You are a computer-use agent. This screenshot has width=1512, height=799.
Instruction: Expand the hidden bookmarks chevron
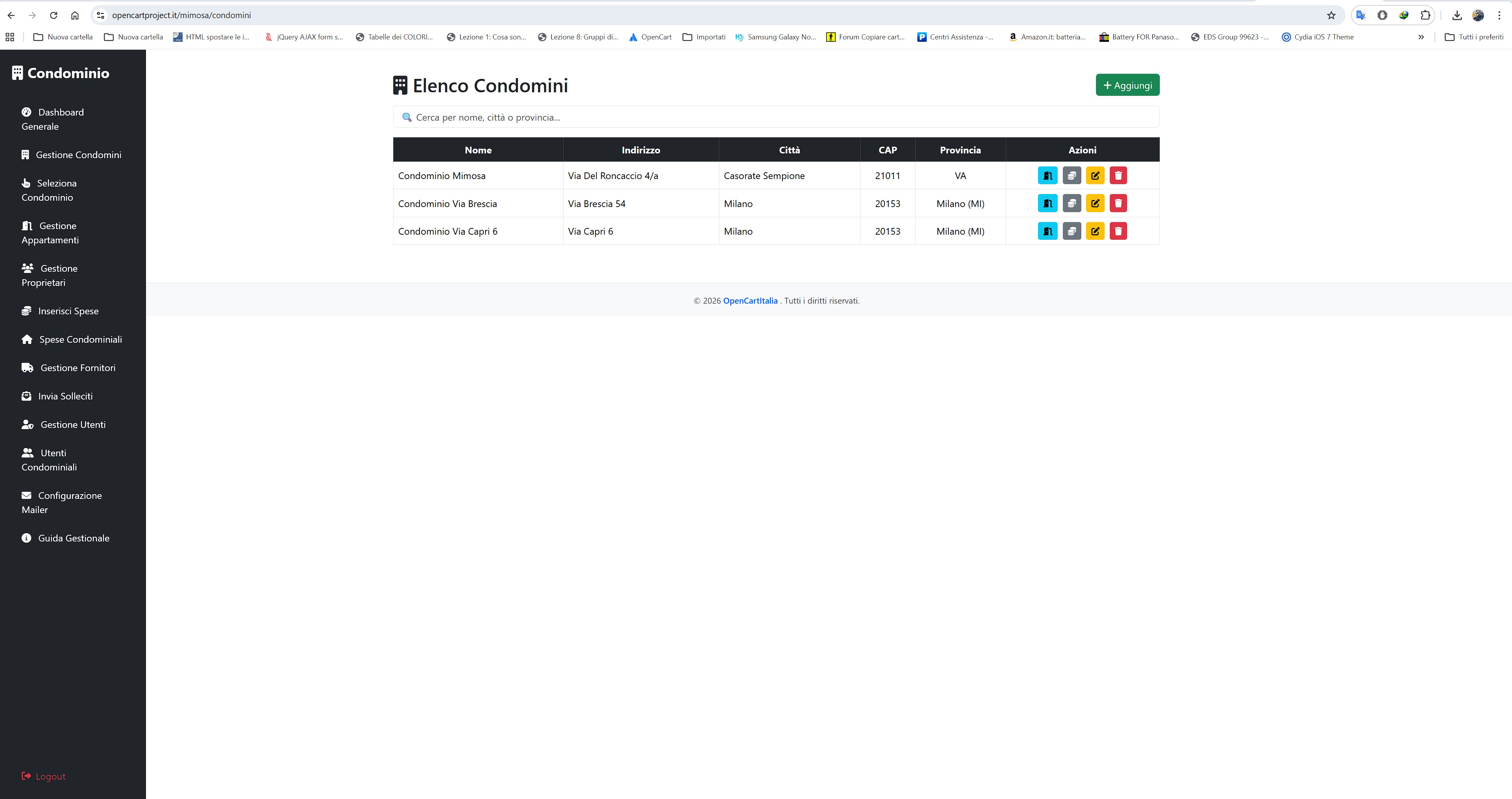1421,36
